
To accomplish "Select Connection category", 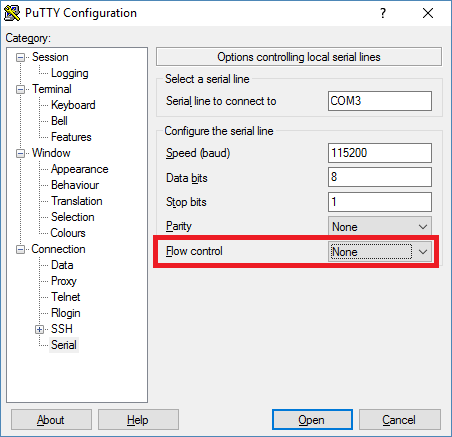I will click(58, 249).
